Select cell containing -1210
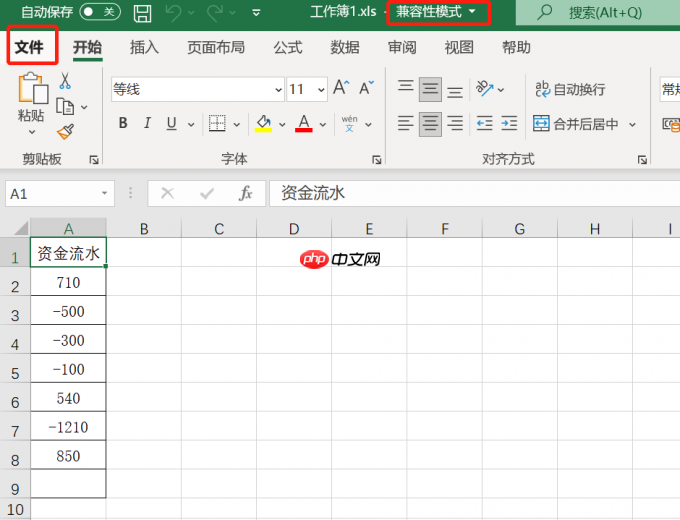 click(68, 427)
